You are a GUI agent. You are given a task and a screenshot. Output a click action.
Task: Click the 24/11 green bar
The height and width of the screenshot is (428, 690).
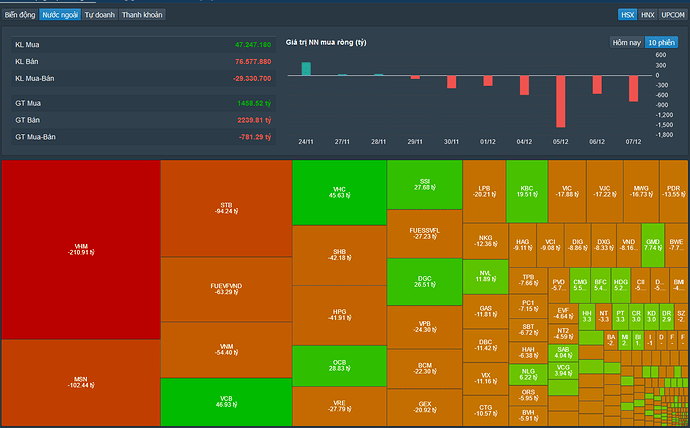click(306, 69)
